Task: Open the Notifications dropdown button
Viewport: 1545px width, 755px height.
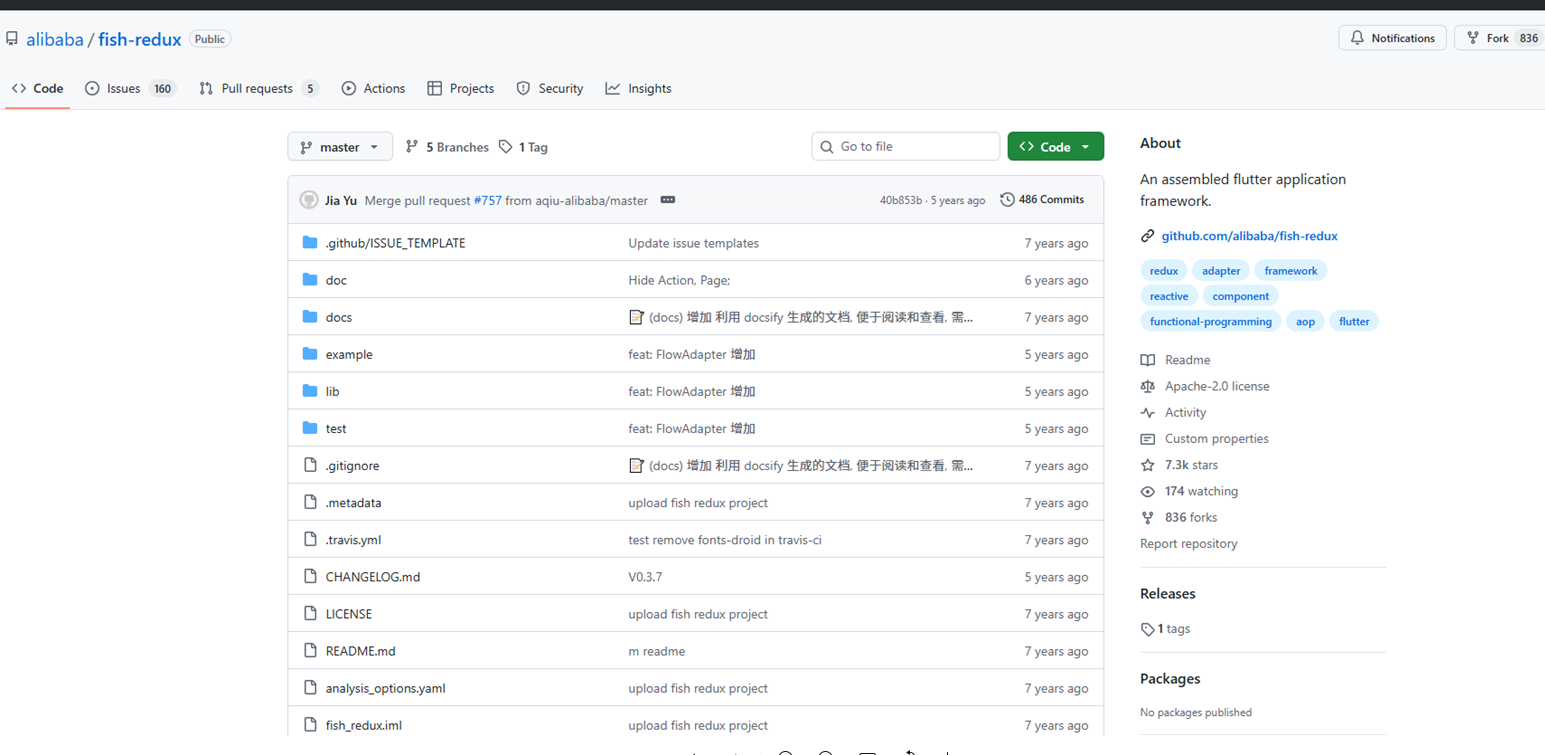Action: [1392, 38]
